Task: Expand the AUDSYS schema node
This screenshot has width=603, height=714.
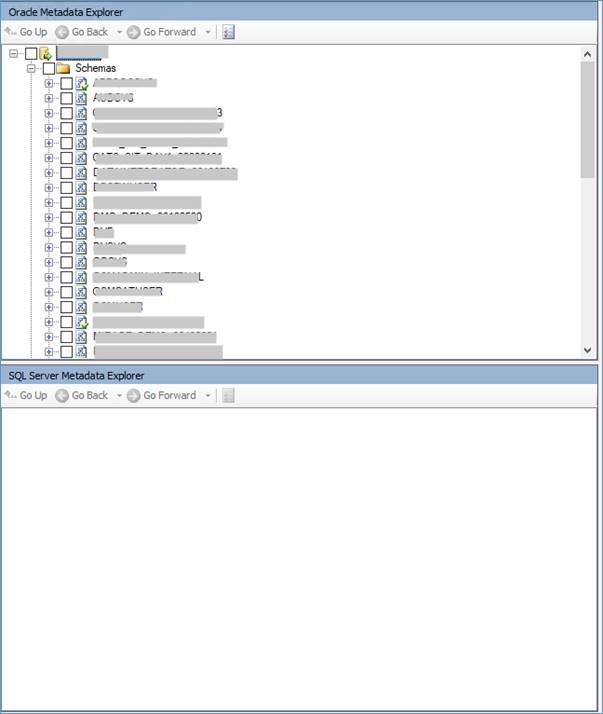Action: 49,98
